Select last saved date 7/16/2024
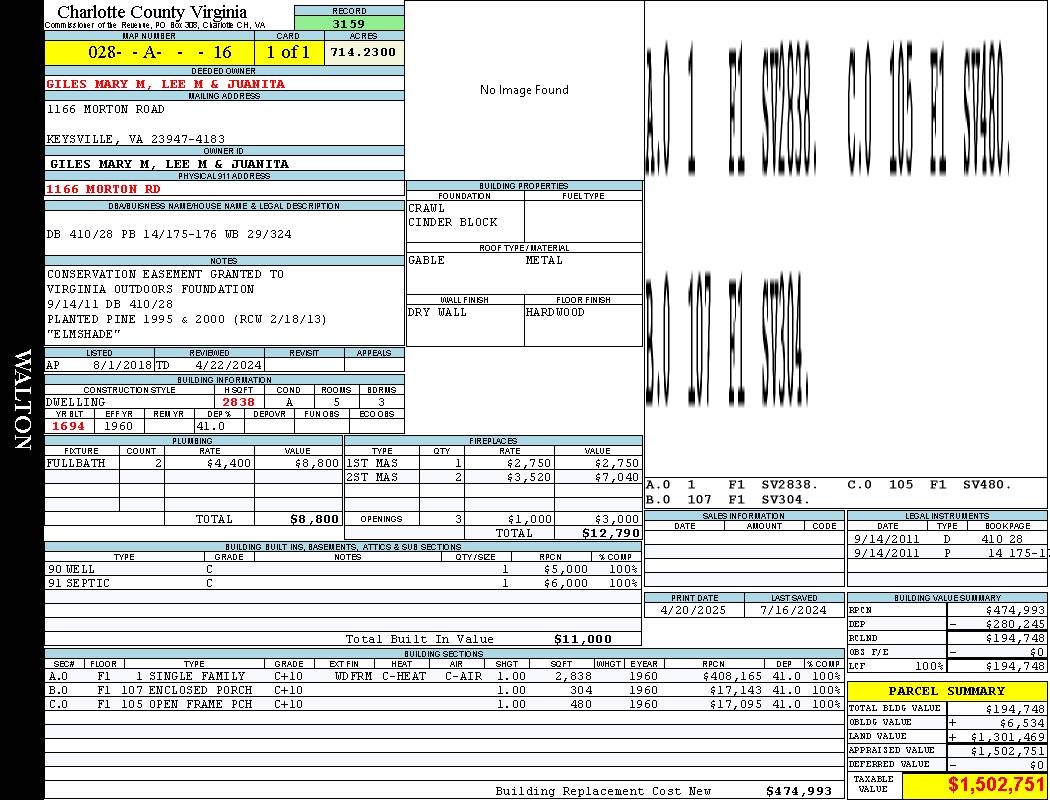Image resolution: width=1050 pixels, height=800 pixels. click(794, 611)
